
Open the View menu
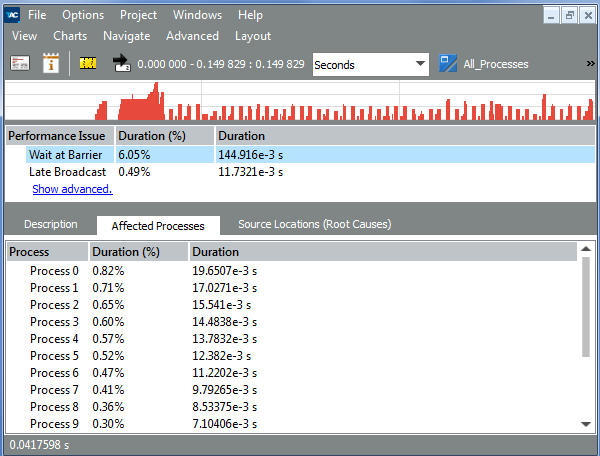pyautogui.click(x=24, y=36)
